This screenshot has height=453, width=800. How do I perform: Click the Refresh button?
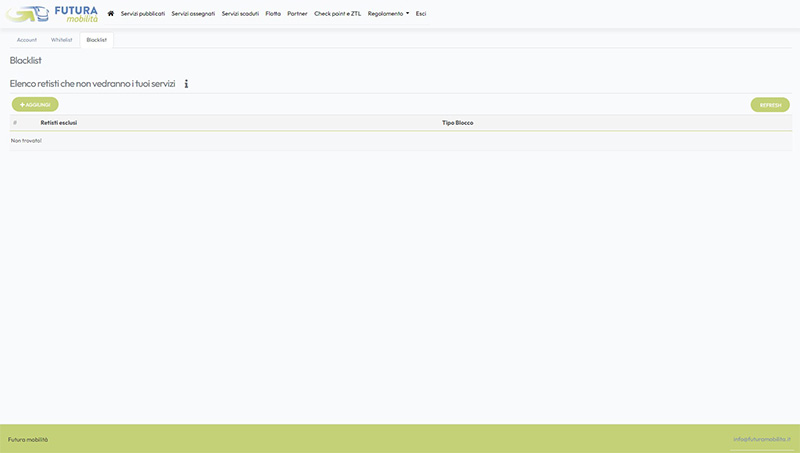pos(770,105)
